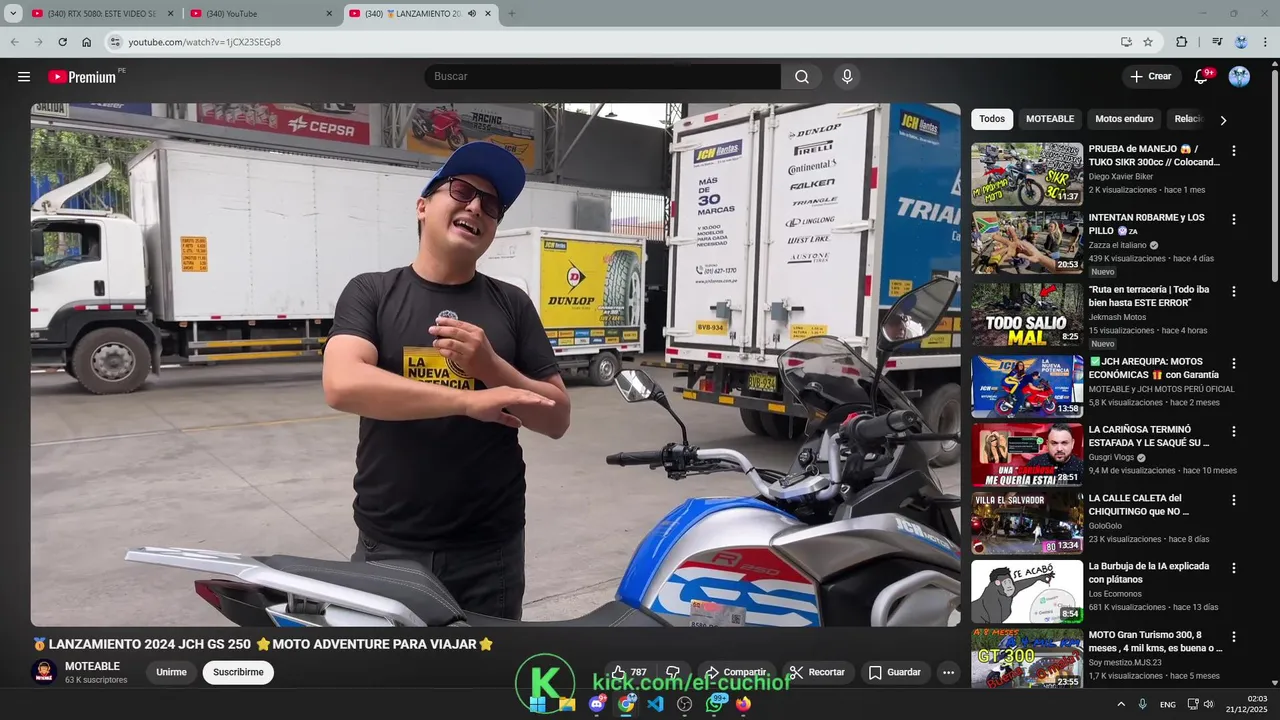Bookmark this page with star icon
Viewport: 1280px width, 720px height.
click(1148, 42)
